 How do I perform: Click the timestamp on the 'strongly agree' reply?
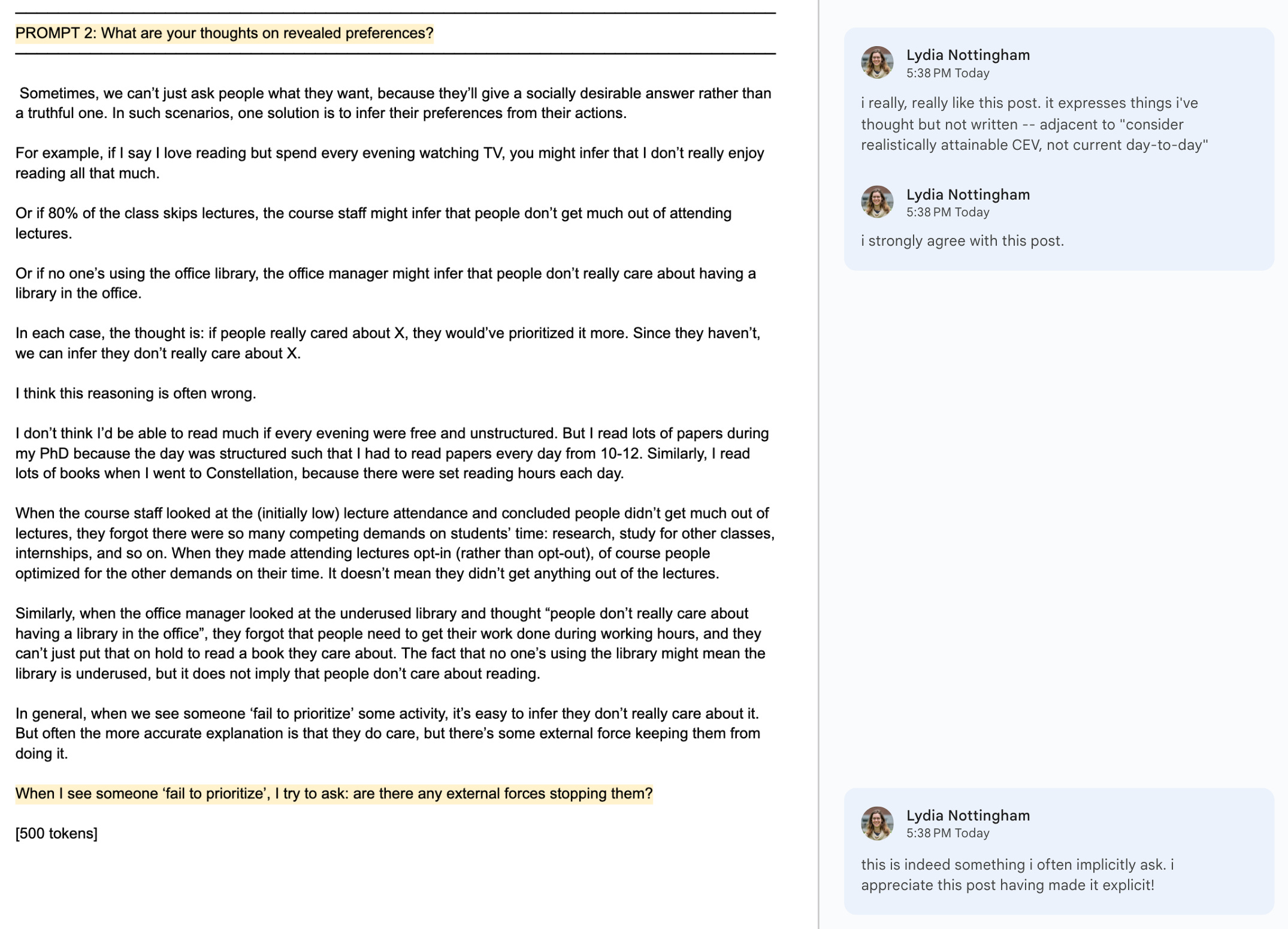(948, 212)
